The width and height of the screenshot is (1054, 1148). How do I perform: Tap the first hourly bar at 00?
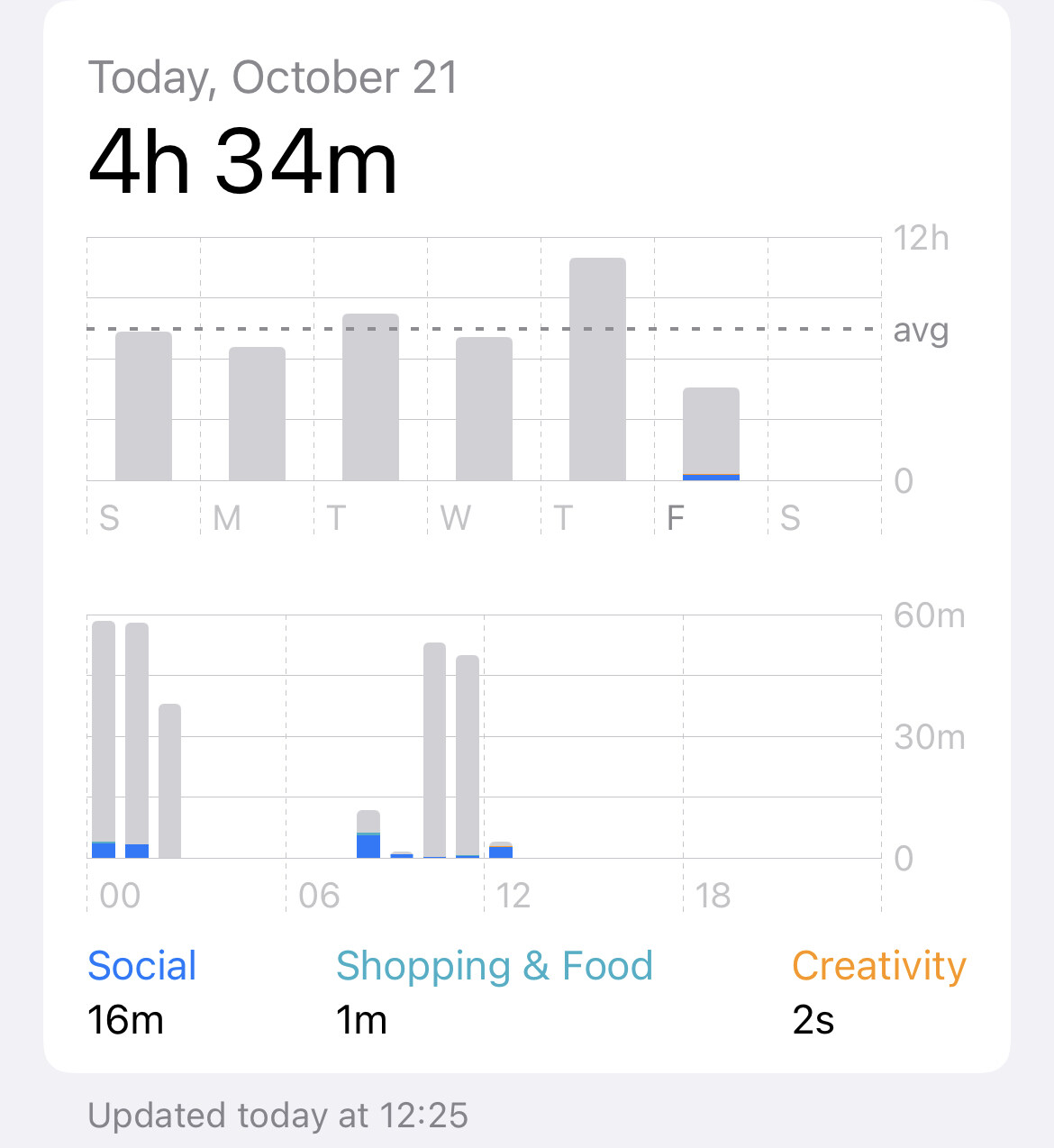tap(104, 739)
